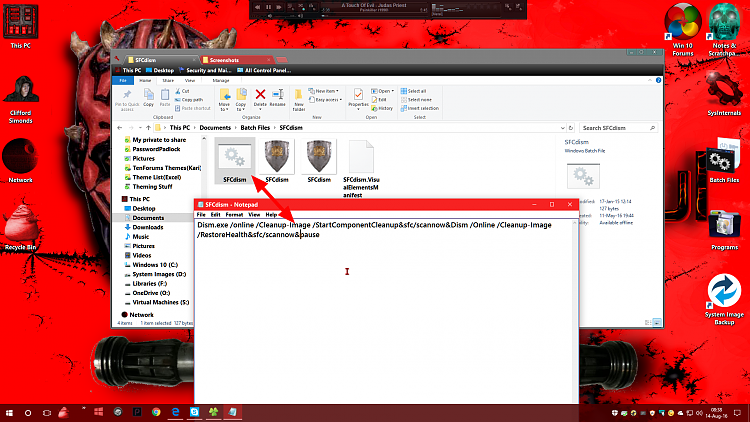Viewport: 750px width, 422px height.
Task: Click Select all in ribbon
Action: 413,91
